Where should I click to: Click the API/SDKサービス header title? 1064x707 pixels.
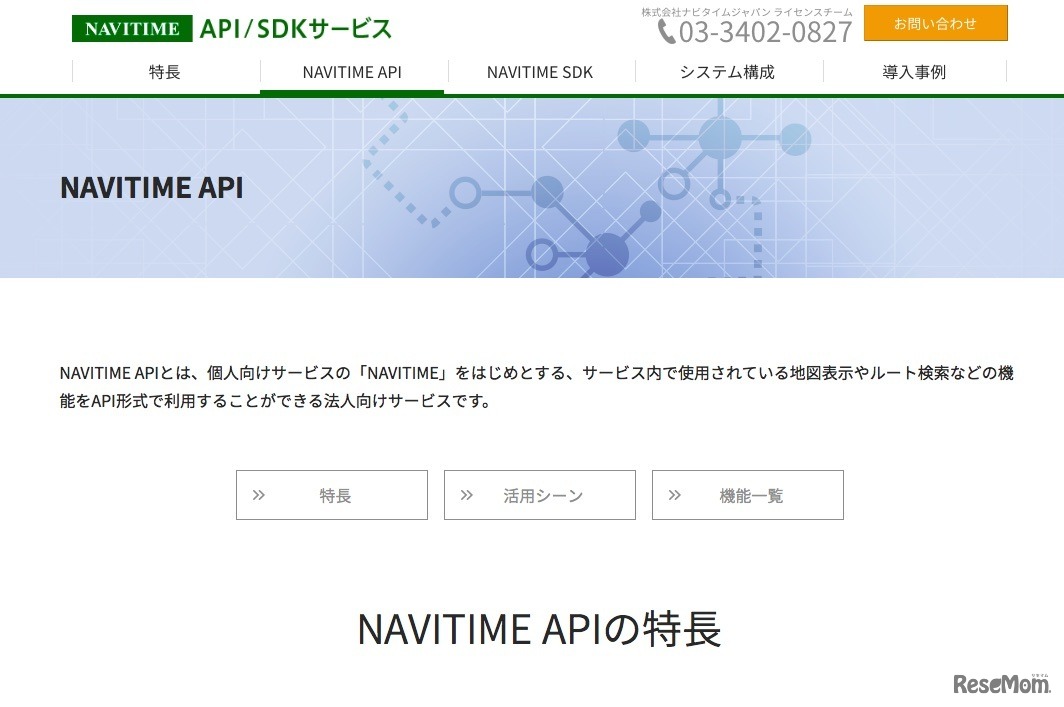(296, 28)
